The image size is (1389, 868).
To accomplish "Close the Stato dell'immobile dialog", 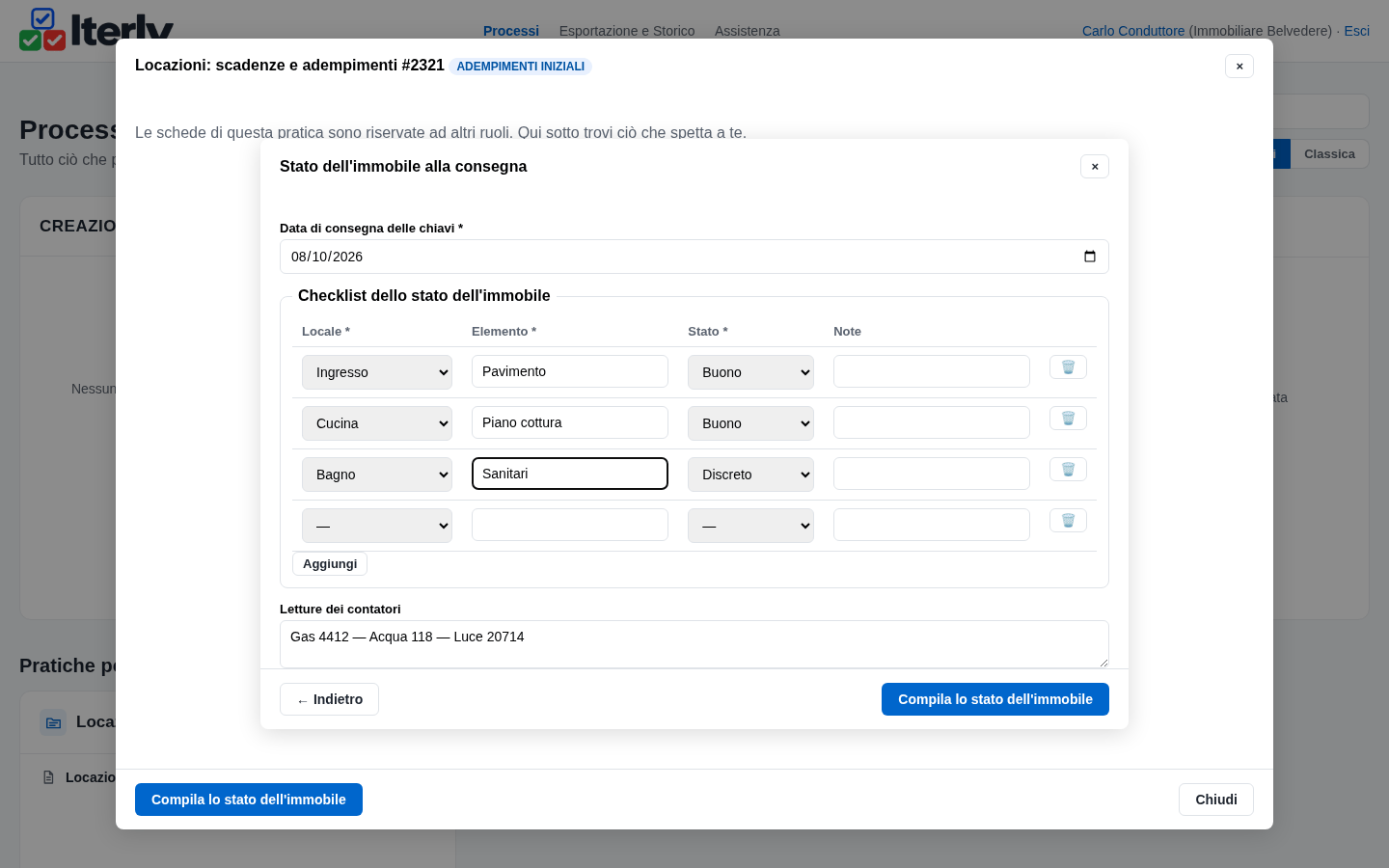I will (x=1095, y=167).
